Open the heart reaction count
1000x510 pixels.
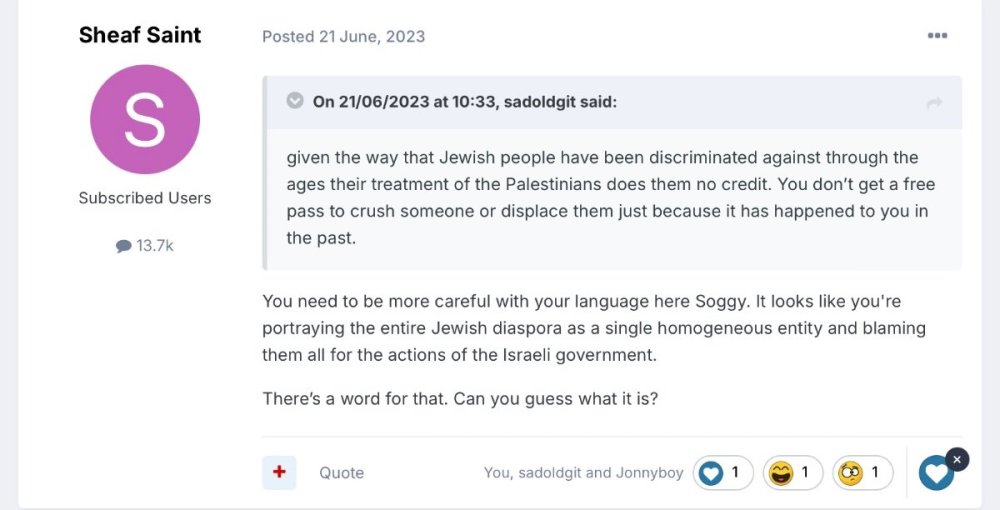pyautogui.click(x=723, y=472)
